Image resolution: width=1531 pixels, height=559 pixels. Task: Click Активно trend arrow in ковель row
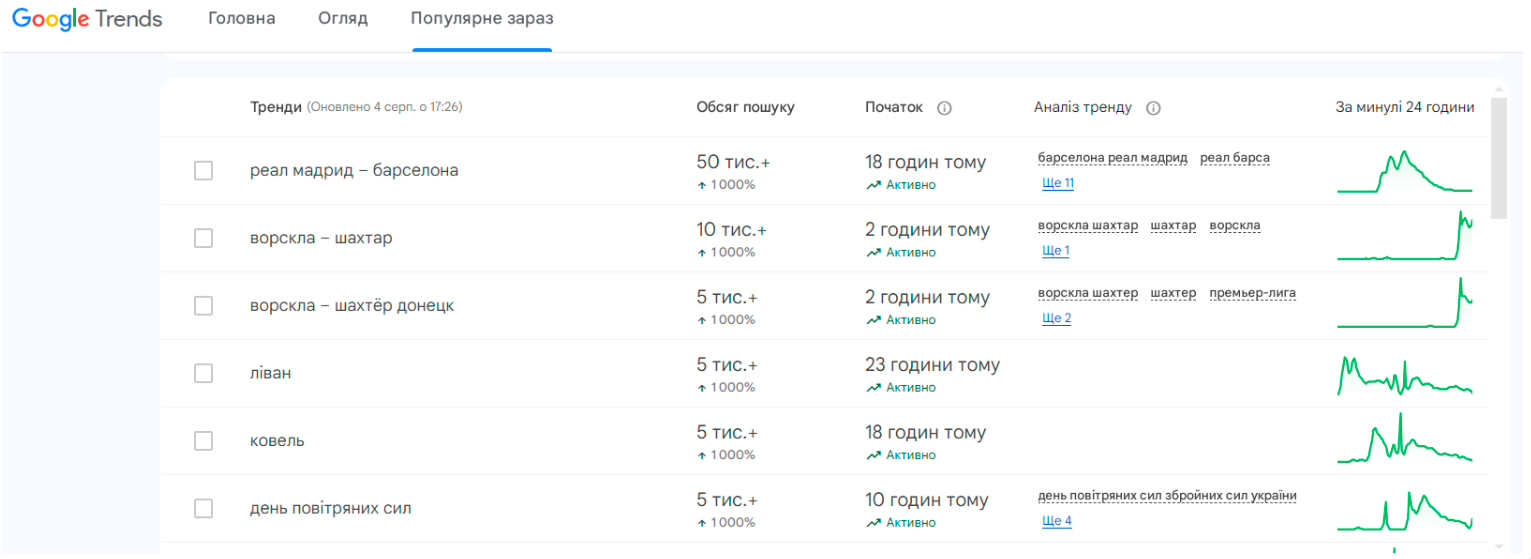[874, 455]
